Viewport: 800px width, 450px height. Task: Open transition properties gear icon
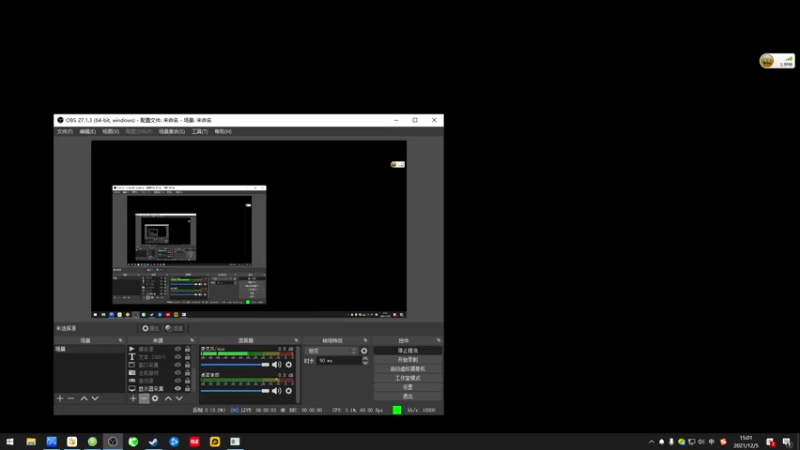tap(364, 351)
